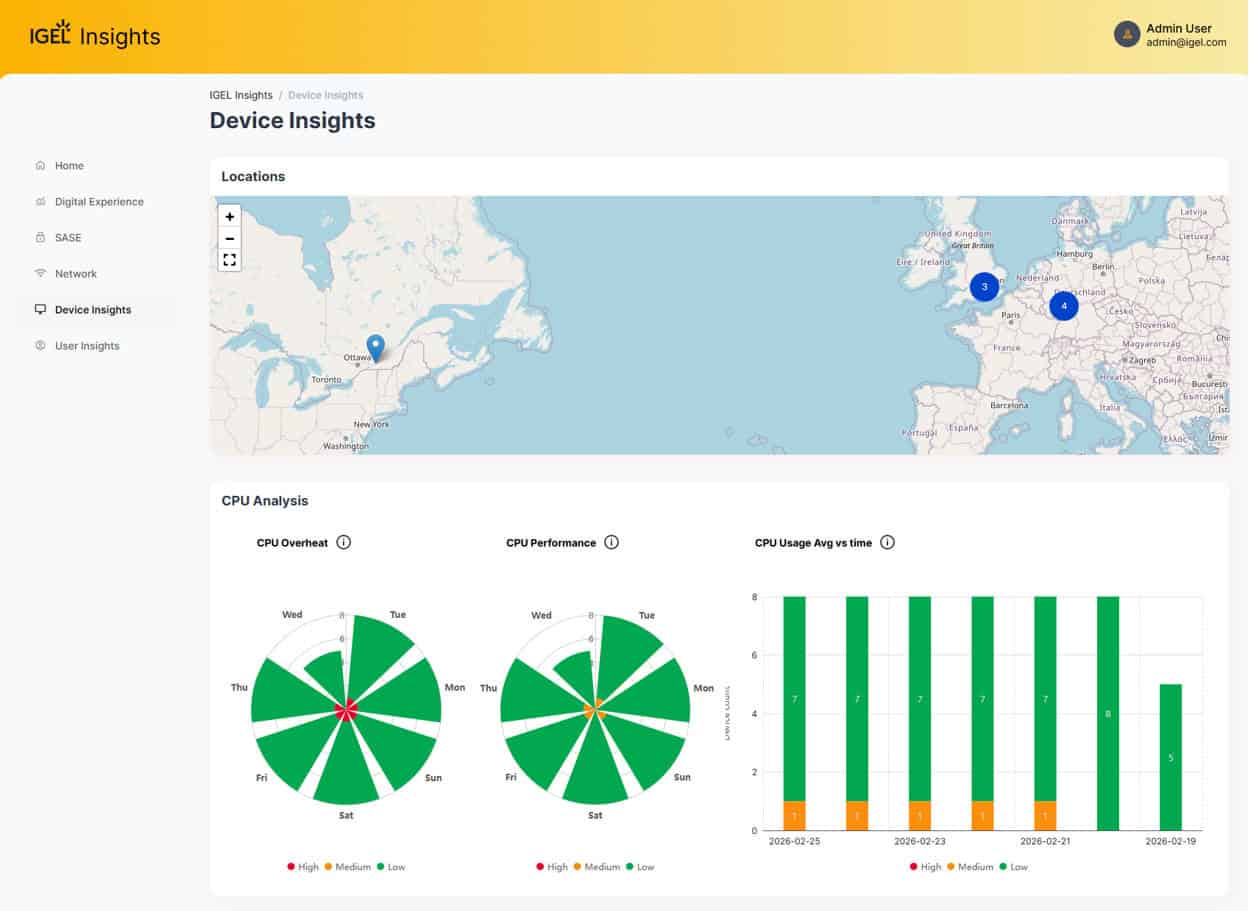Show CPU Performance info tooltip icon
Image resolution: width=1249 pixels, height=911 pixels.
point(612,543)
